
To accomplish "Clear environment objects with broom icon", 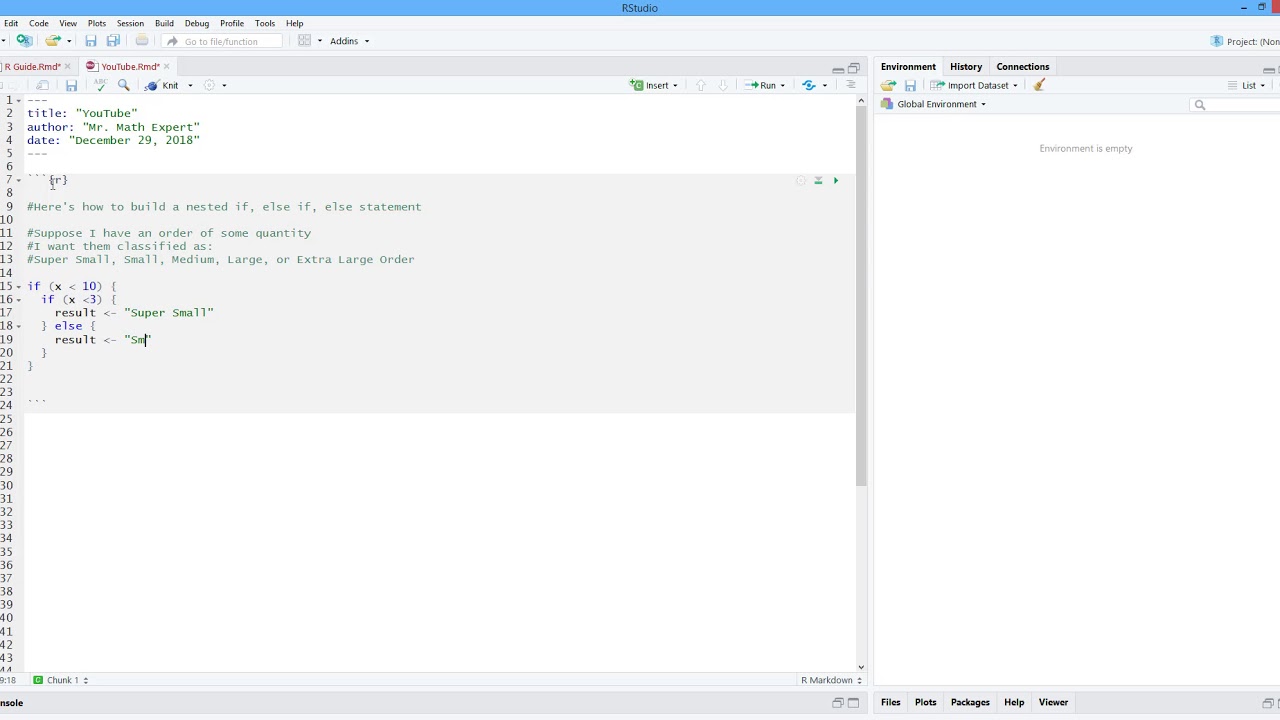I will click(x=1039, y=85).
